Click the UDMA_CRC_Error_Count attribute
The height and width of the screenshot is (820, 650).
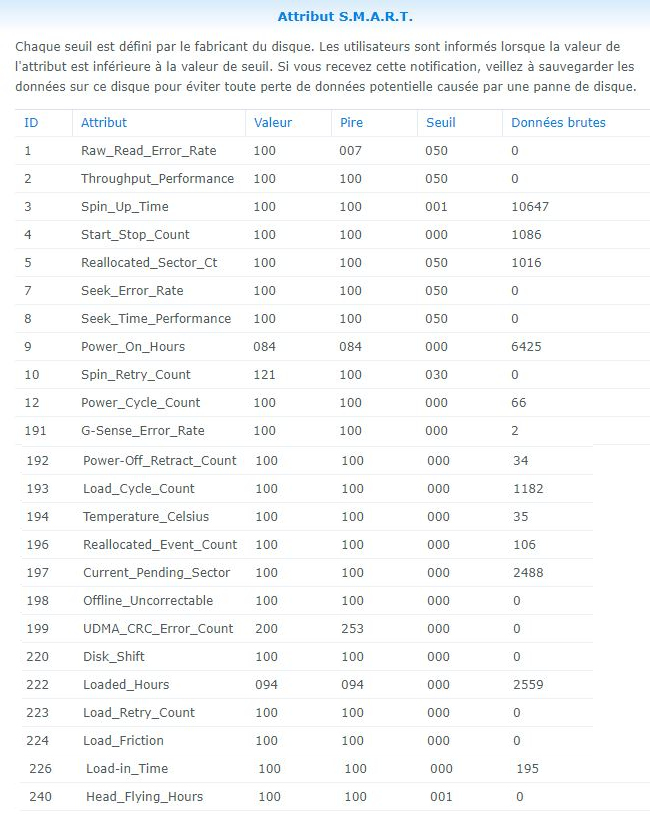[x=158, y=629]
